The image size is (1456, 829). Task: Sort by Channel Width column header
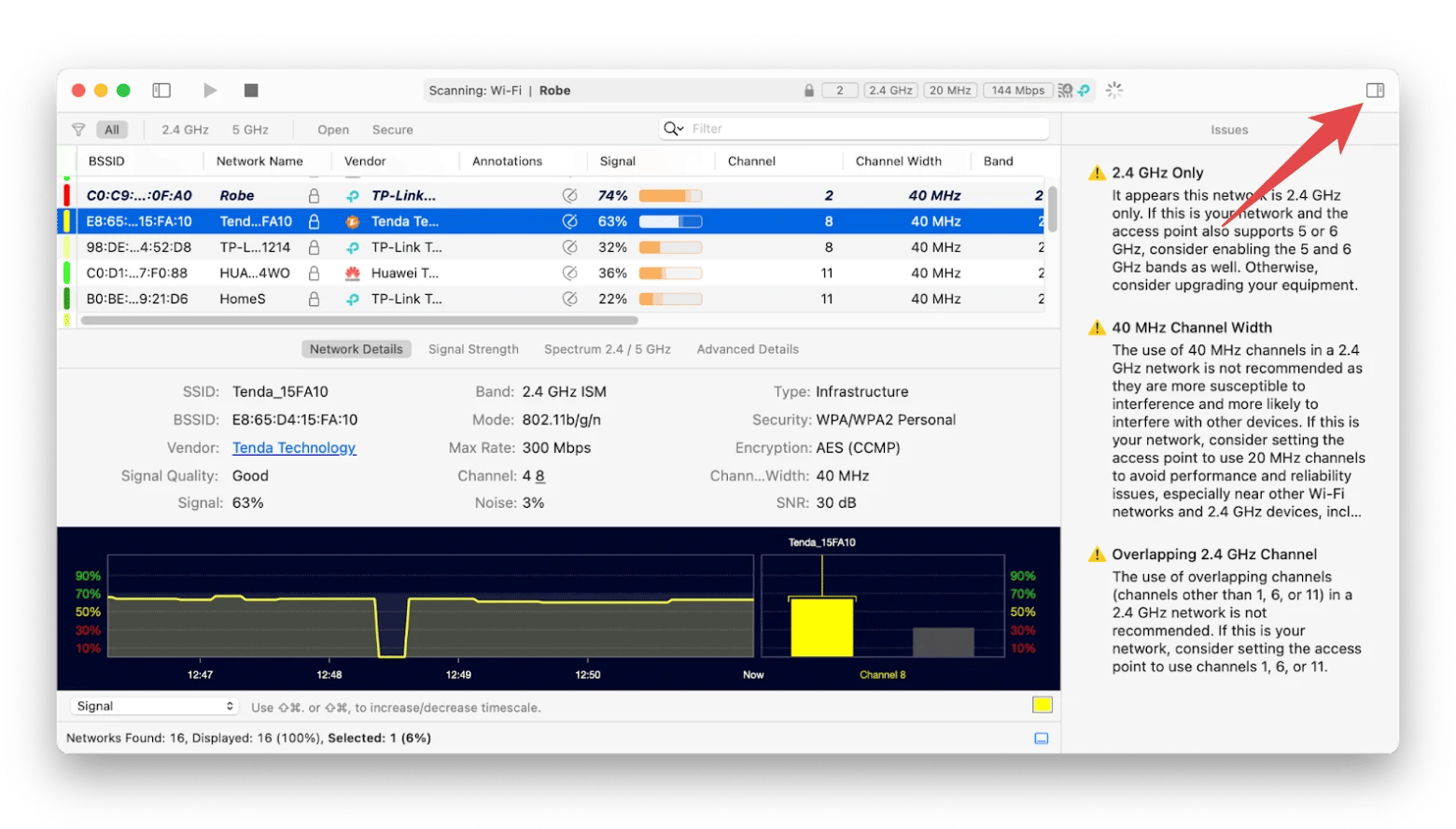[899, 162]
